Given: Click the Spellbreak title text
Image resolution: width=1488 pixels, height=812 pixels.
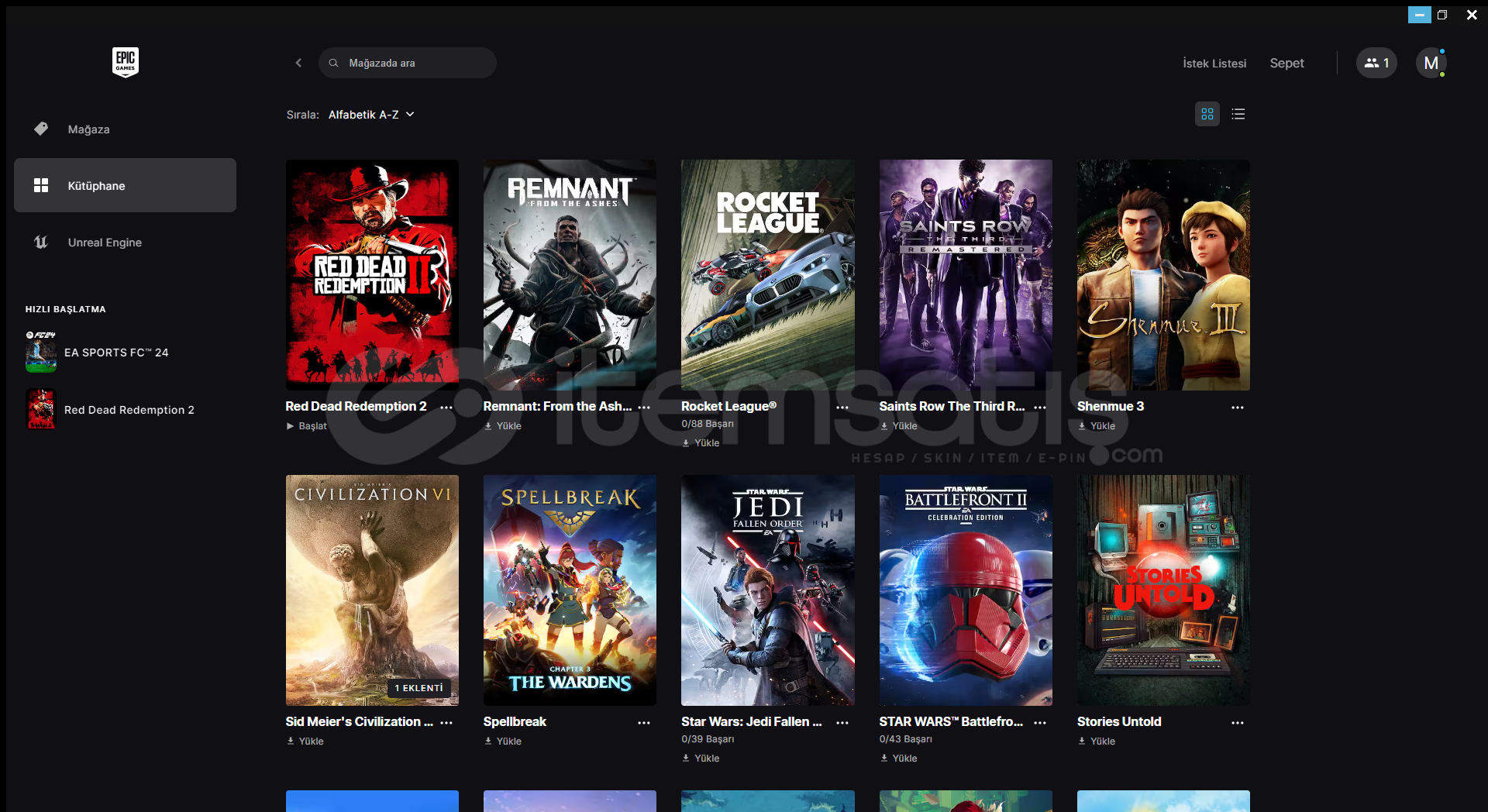Looking at the screenshot, I should click(515, 721).
